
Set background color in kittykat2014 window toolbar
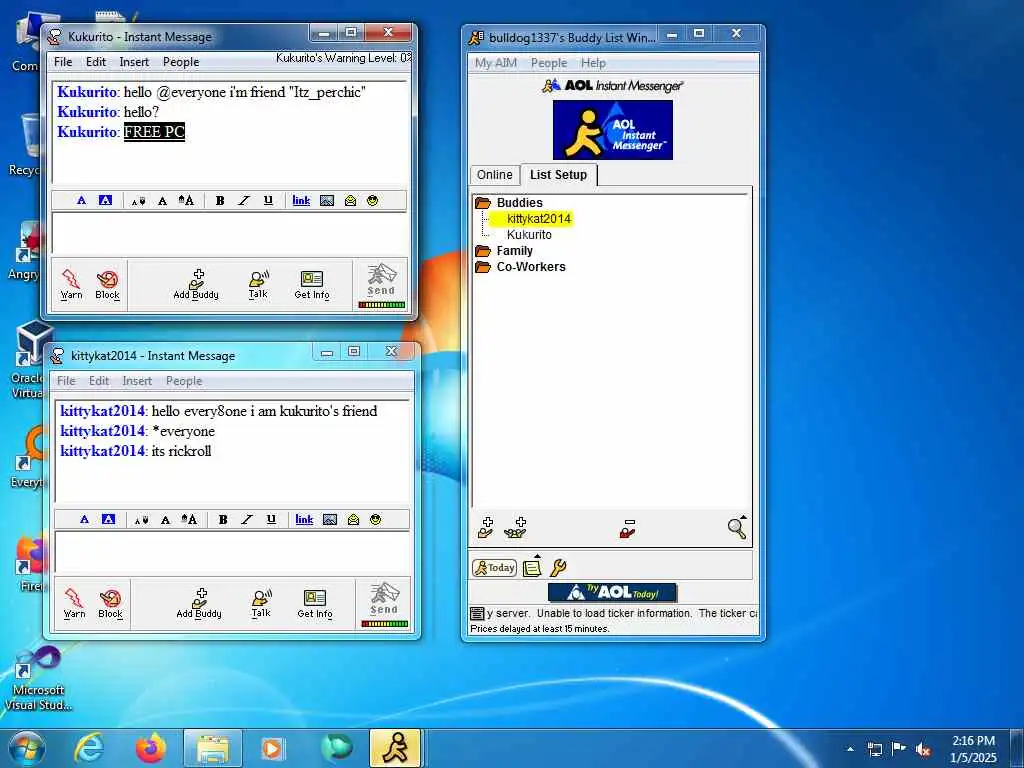(108, 519)
